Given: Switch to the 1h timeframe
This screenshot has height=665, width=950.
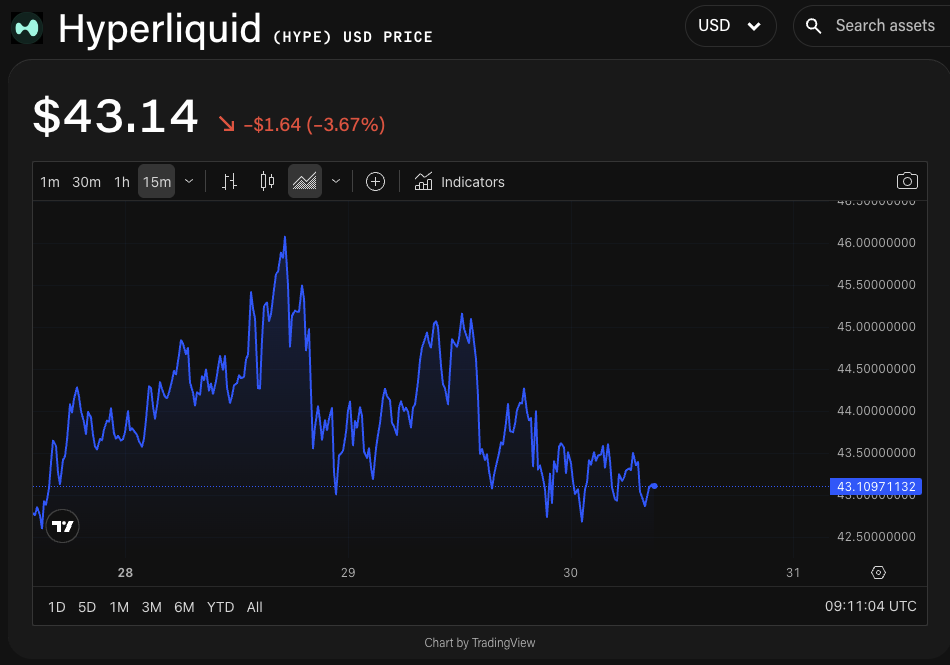Looking at the screenshot, I should (x=121, y=182).
